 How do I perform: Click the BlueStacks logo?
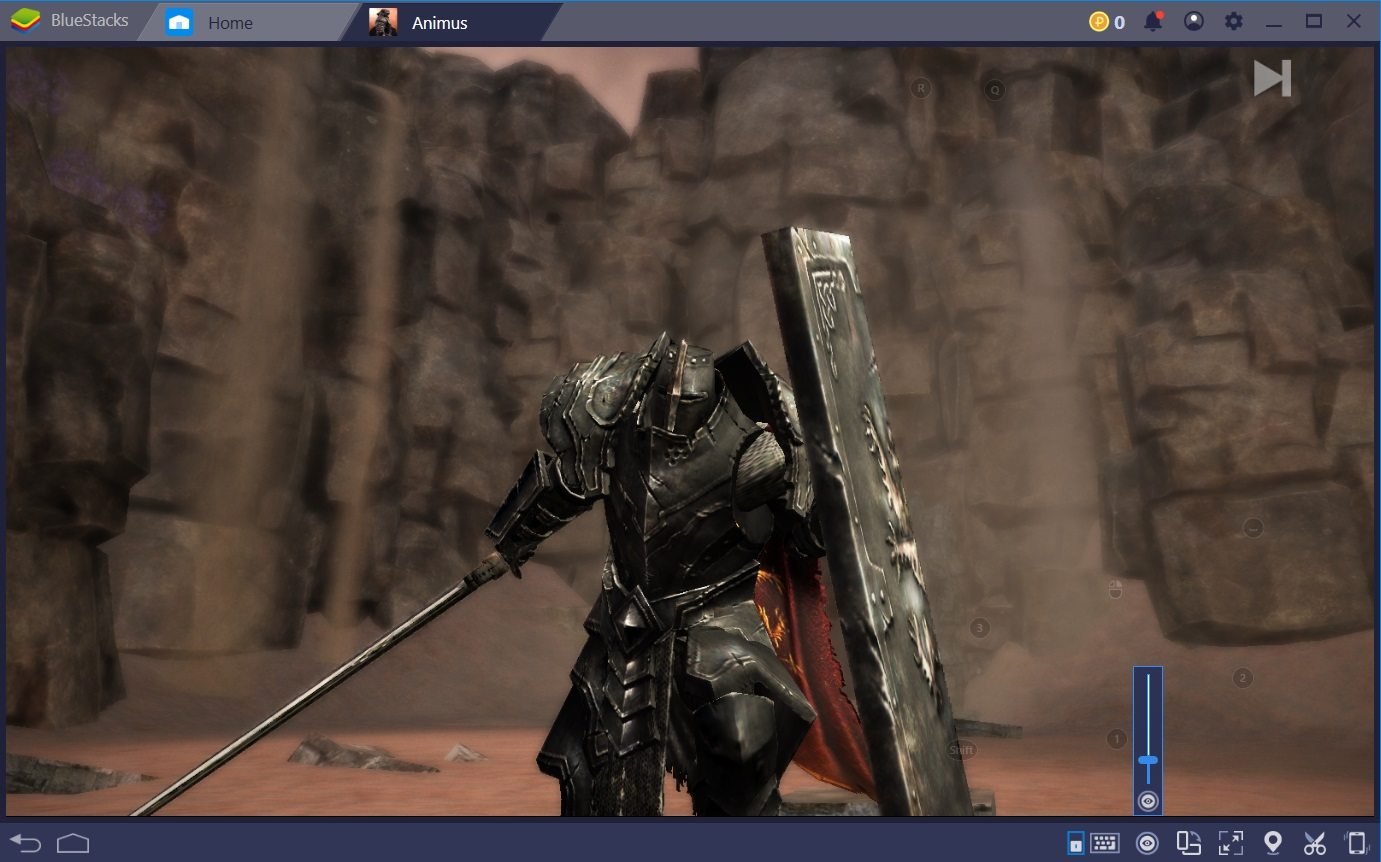click(26, 21)
